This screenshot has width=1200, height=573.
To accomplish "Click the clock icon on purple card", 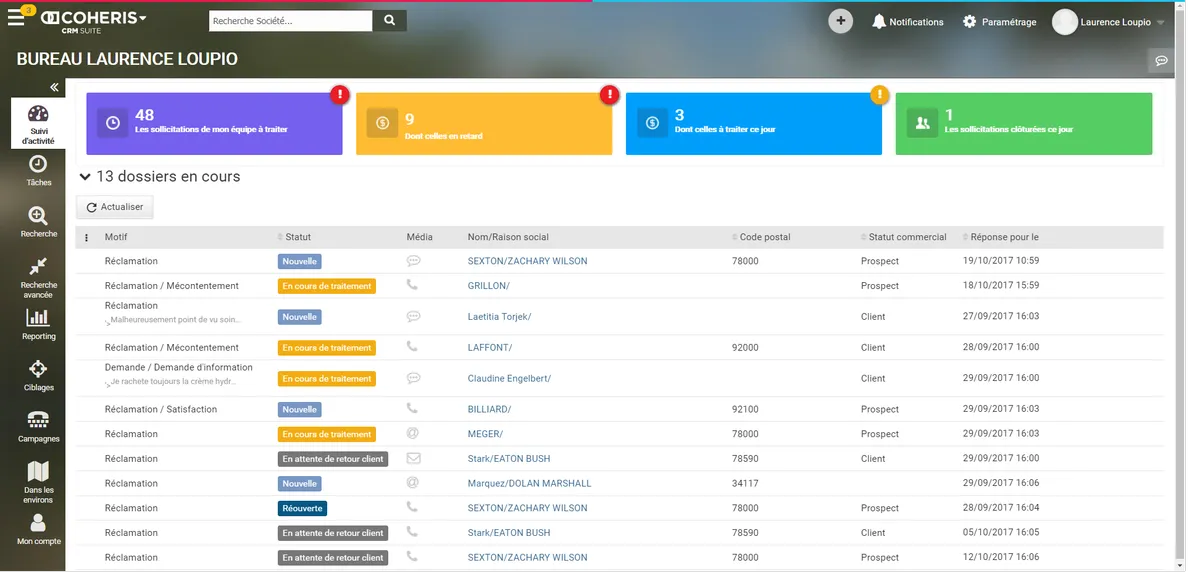I will tap(113, 123).
